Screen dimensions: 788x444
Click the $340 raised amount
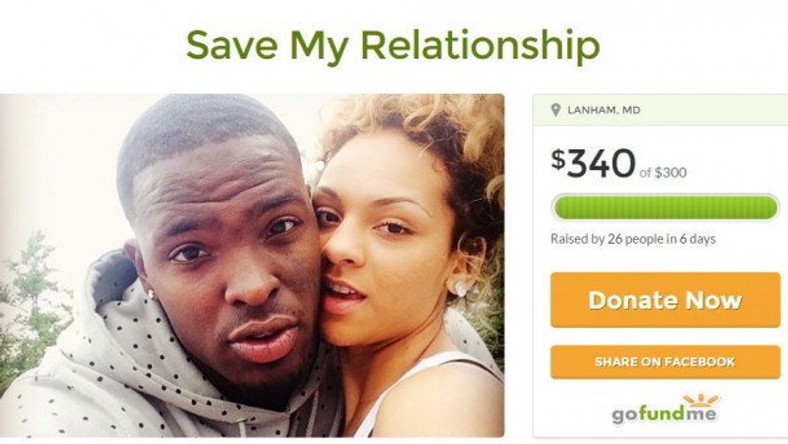click(593, 163)
